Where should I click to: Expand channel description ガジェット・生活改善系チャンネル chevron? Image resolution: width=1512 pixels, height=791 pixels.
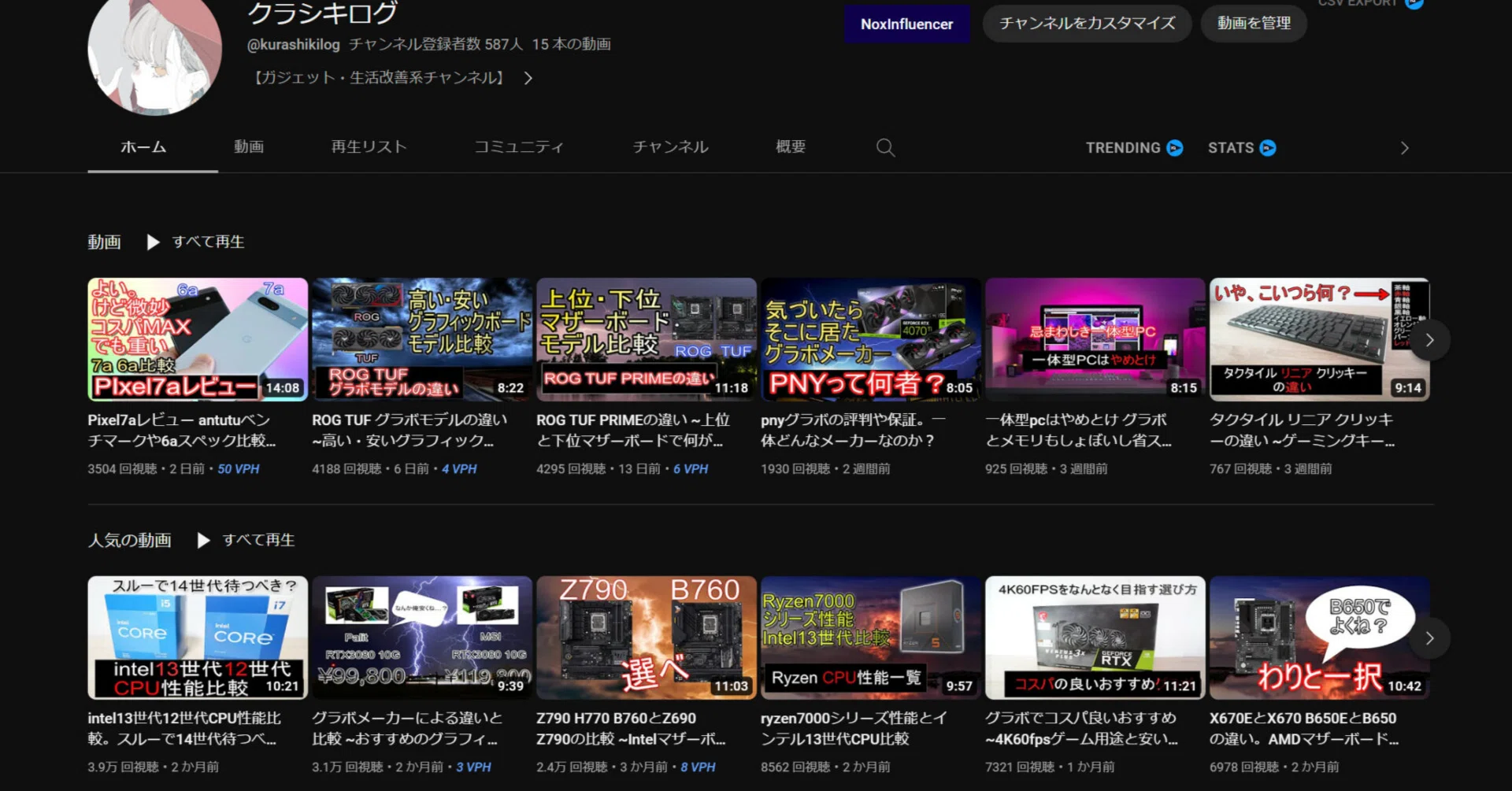[x=528, y=78]
